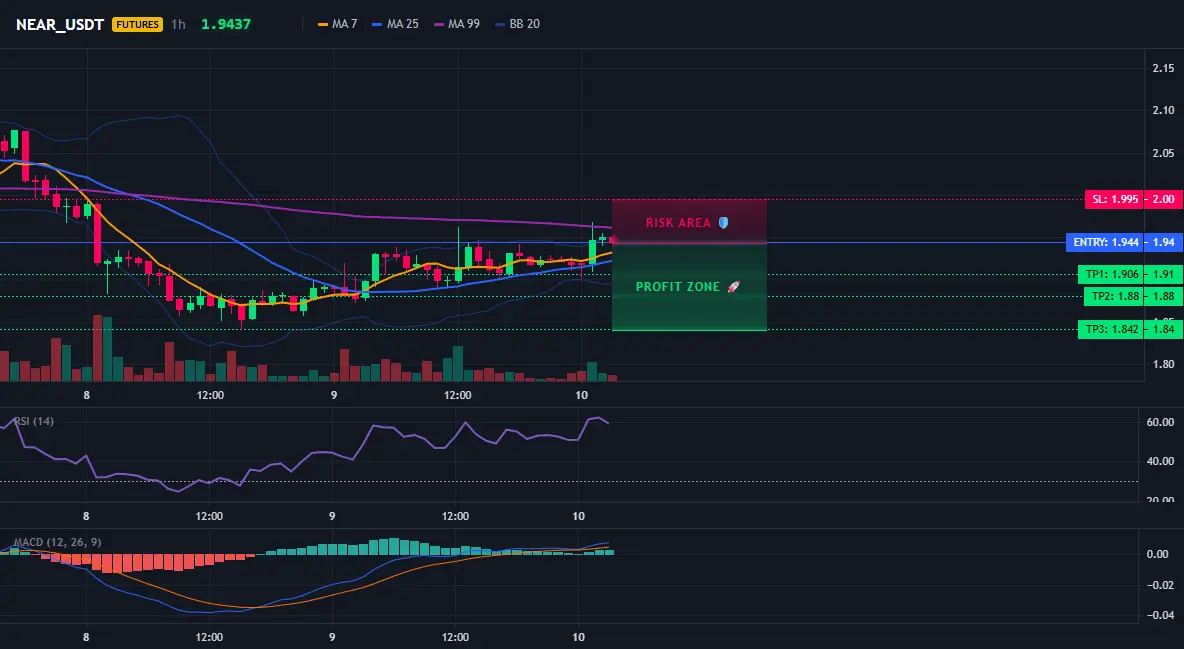Click the current price 1.9437
Image resolution: width=1184 pixels, height=649 pixels.
(226, 24)
